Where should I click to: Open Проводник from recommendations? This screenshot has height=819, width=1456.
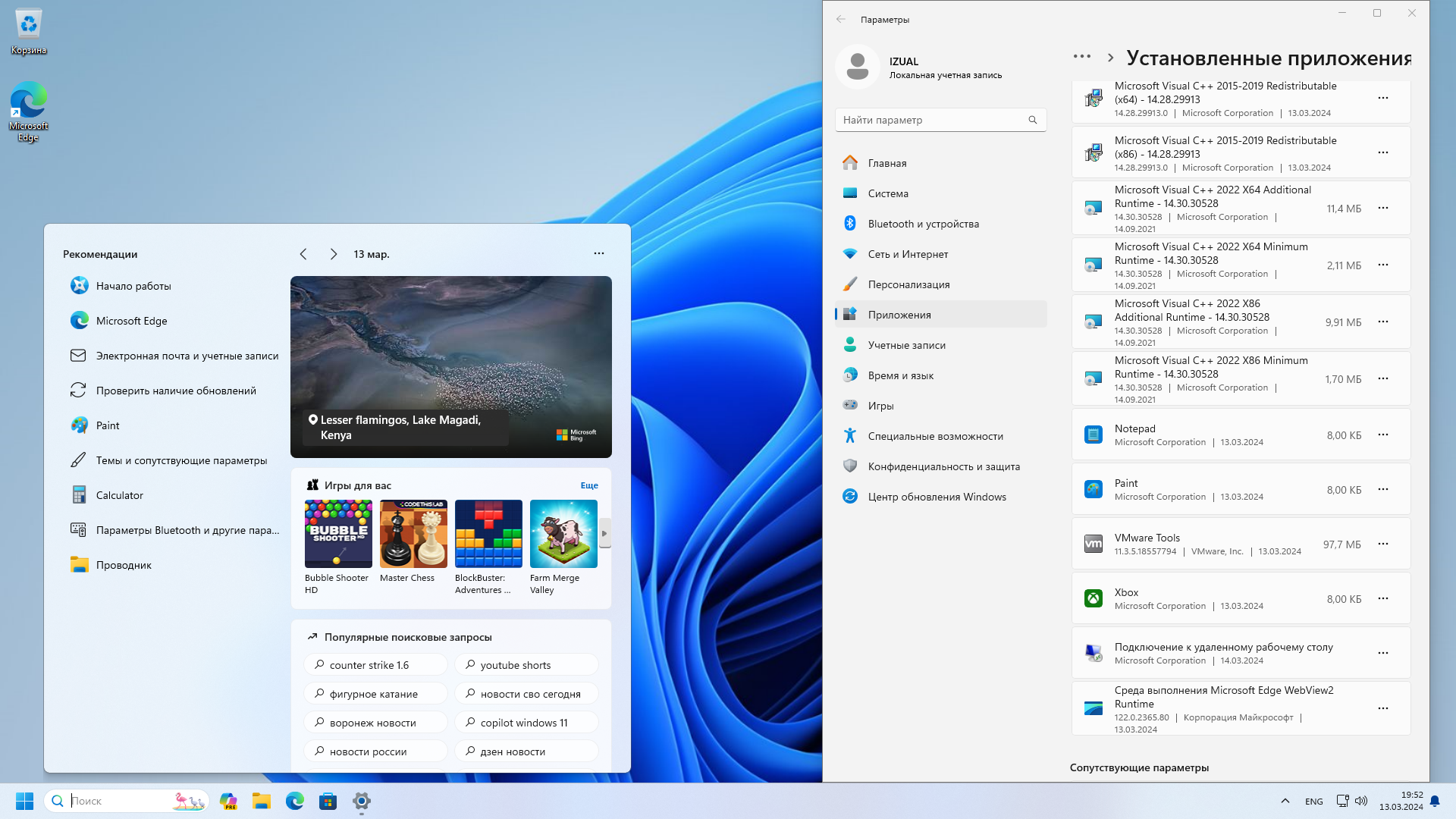(174, 565)
